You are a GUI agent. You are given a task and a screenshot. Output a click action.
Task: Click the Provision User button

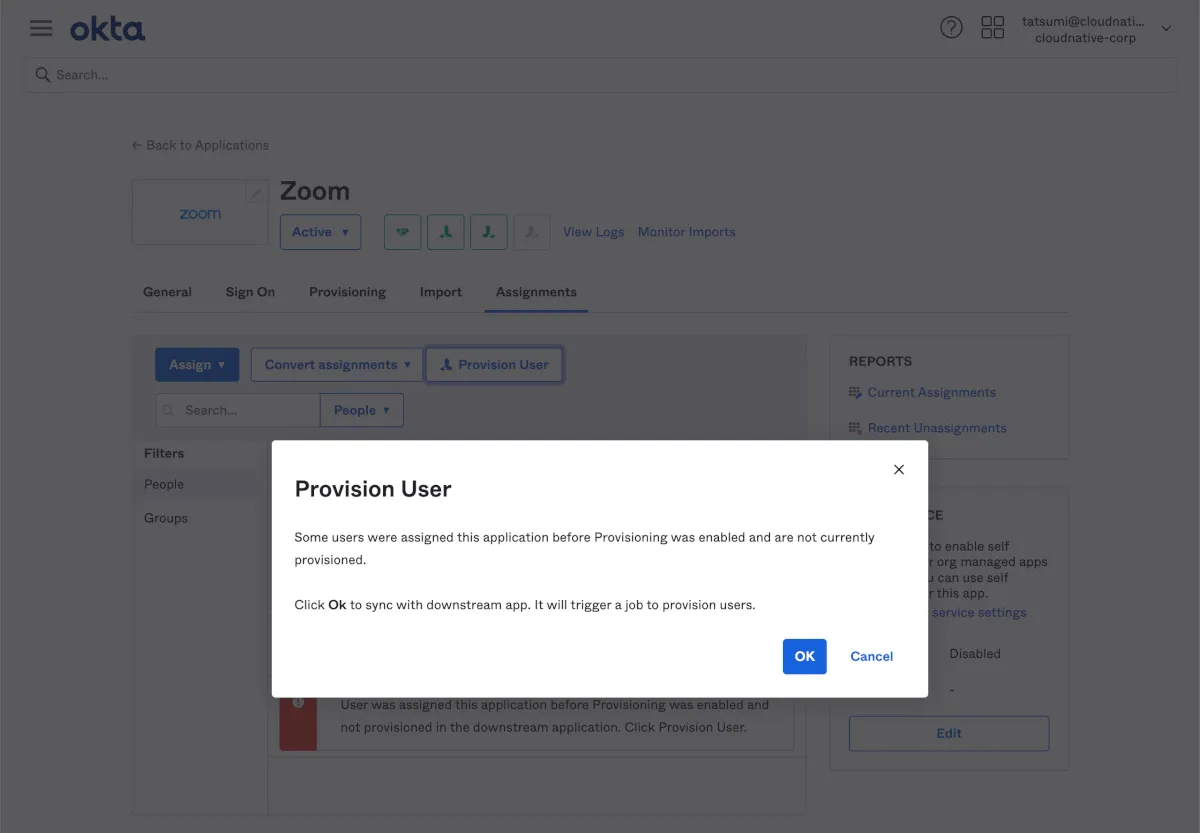pyautogui.click(x=494, y=365)
